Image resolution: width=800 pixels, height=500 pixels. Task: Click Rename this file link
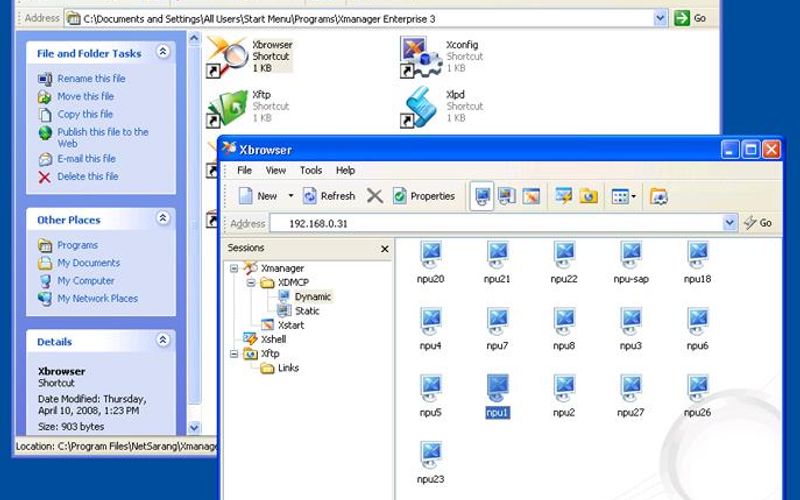tap(91, 79)
